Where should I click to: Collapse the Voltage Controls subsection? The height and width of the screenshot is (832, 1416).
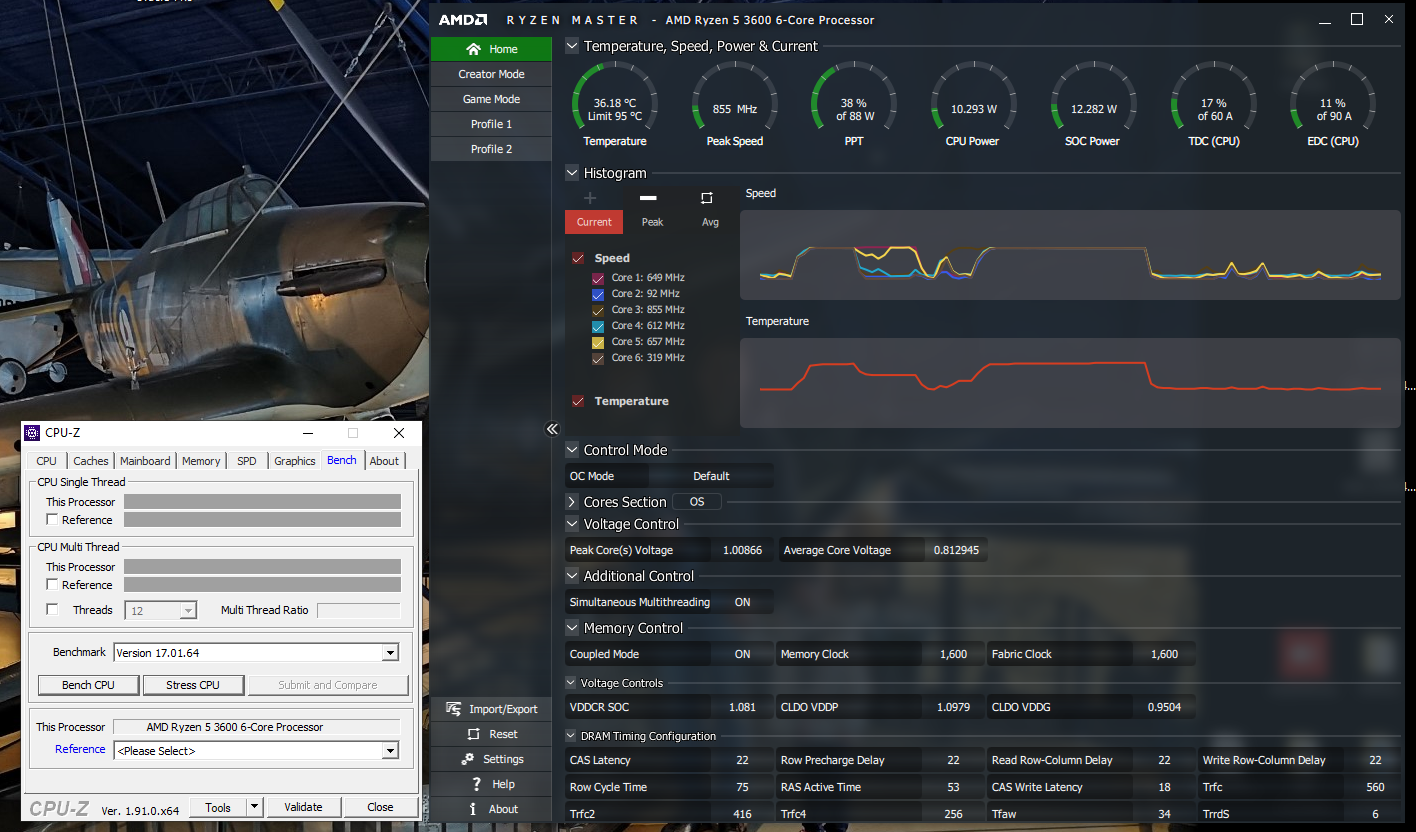[x=571, y=683]
